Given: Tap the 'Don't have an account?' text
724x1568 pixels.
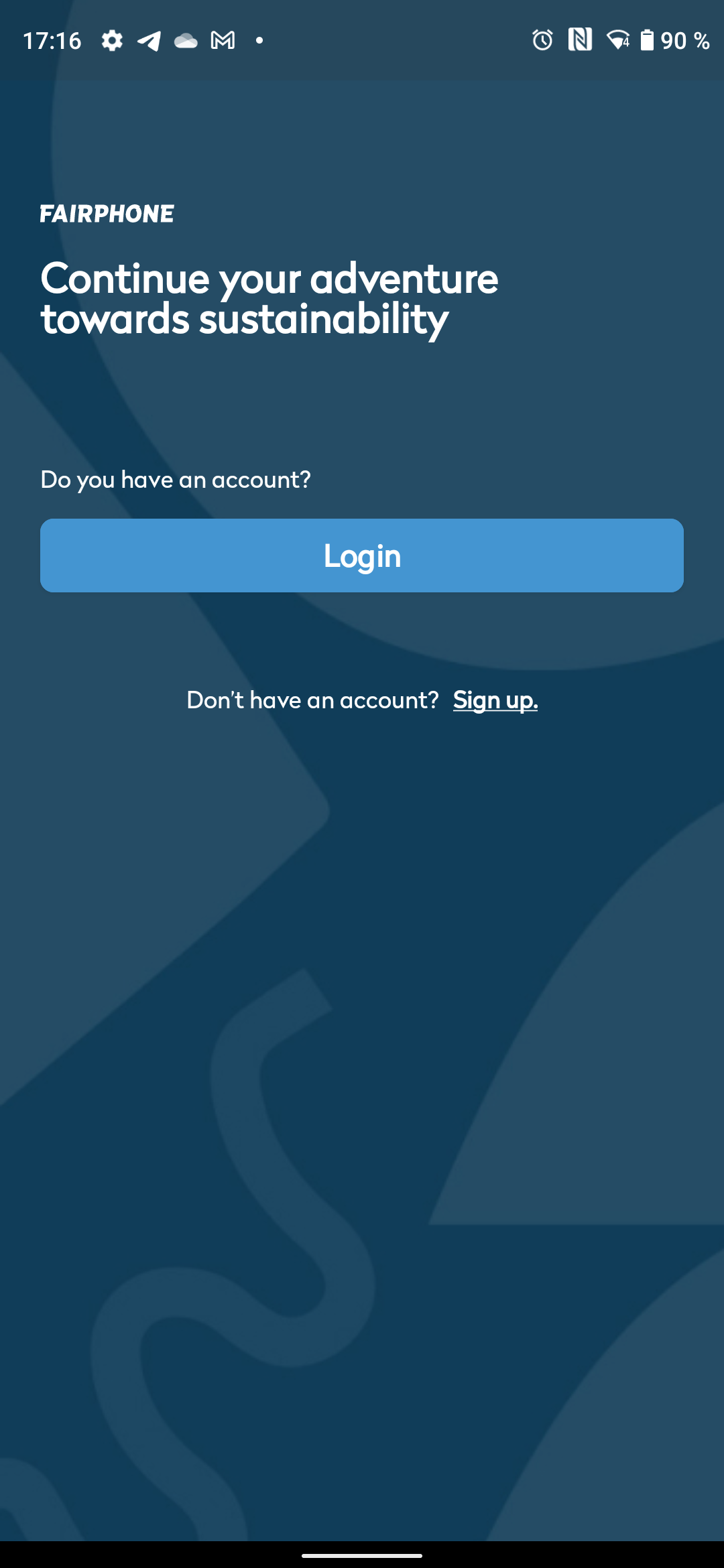Looking at the screenshot, I should tap(312, 700).
